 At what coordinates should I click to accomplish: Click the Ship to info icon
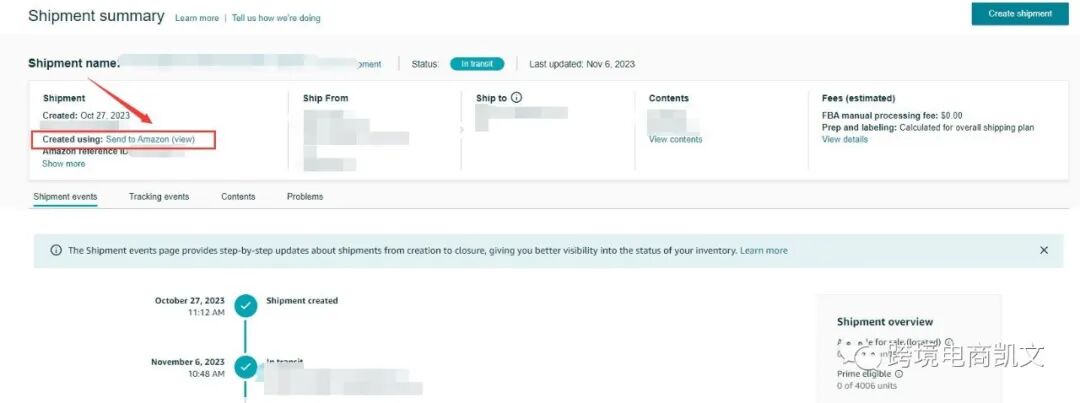[517, 98]
